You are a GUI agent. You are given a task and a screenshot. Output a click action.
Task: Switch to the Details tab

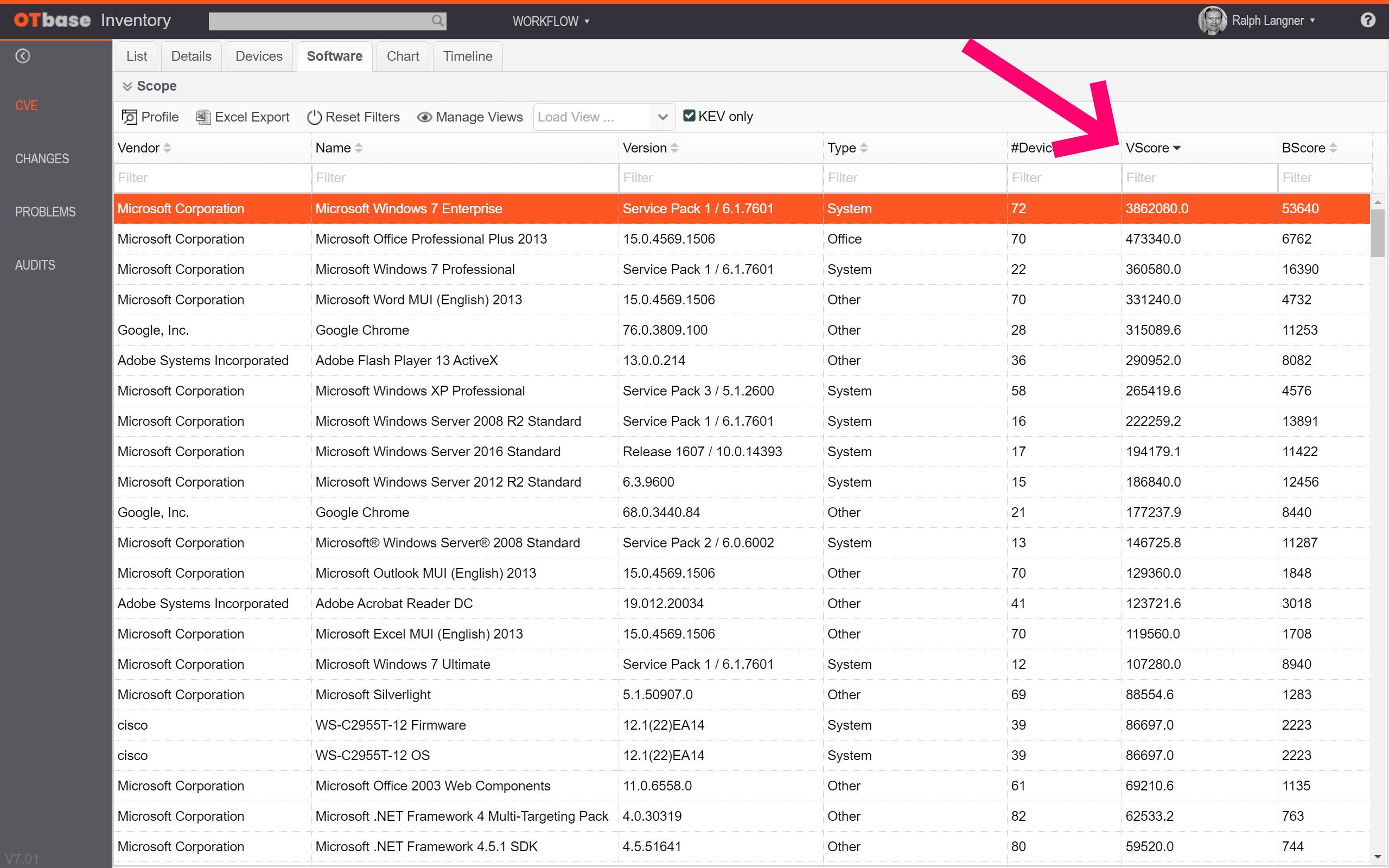pyautogui.click(x=191, y=56)
